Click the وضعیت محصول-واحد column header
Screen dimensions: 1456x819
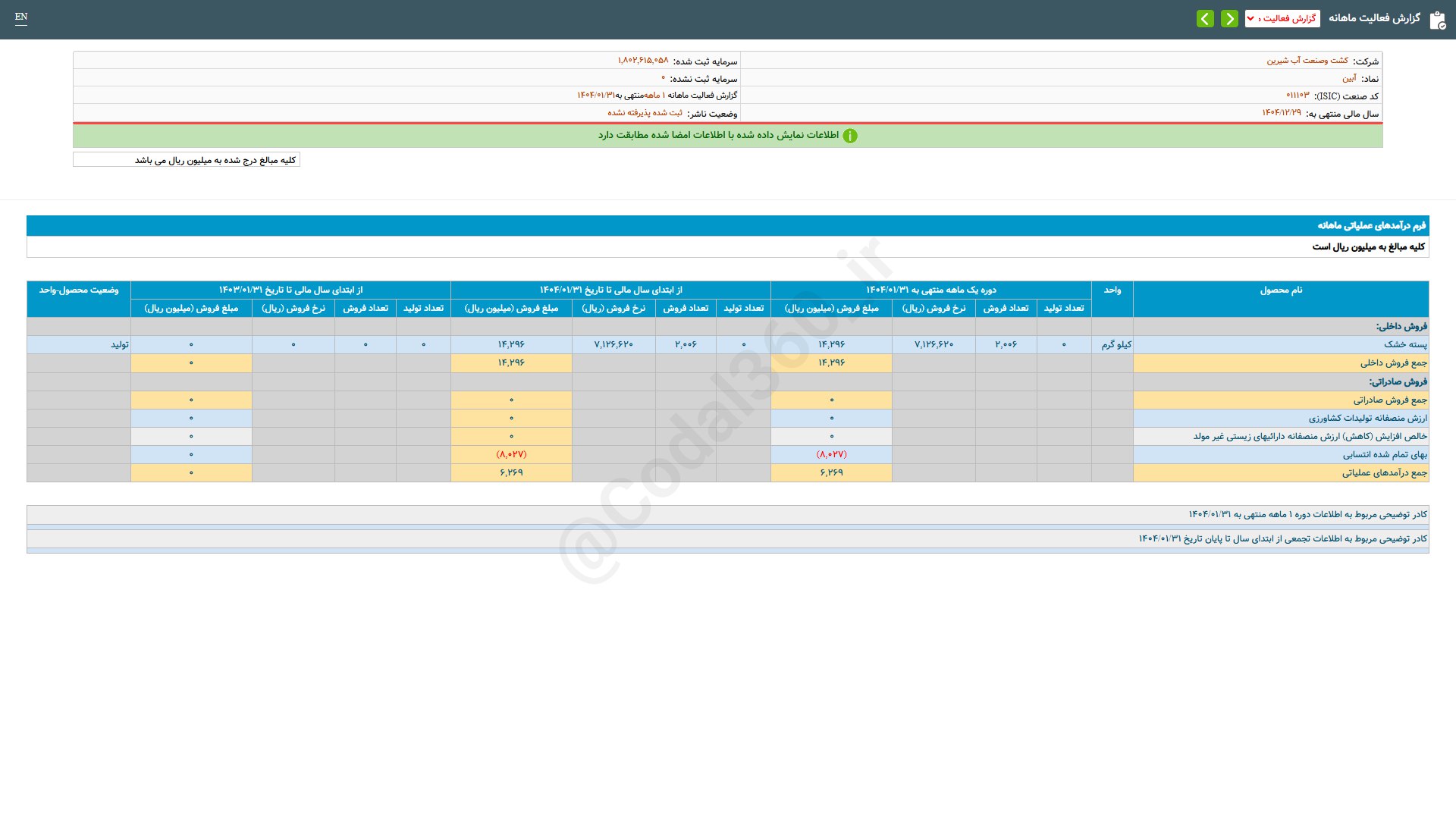(78, 290)
